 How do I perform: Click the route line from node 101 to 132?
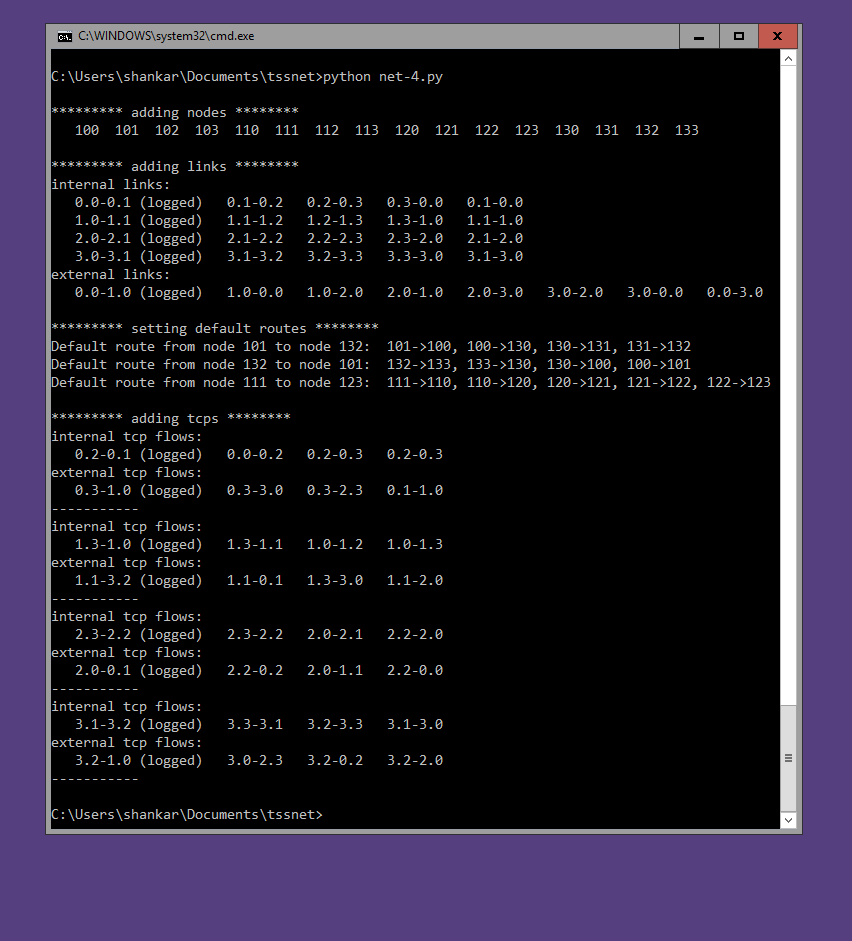pos(371,347)
